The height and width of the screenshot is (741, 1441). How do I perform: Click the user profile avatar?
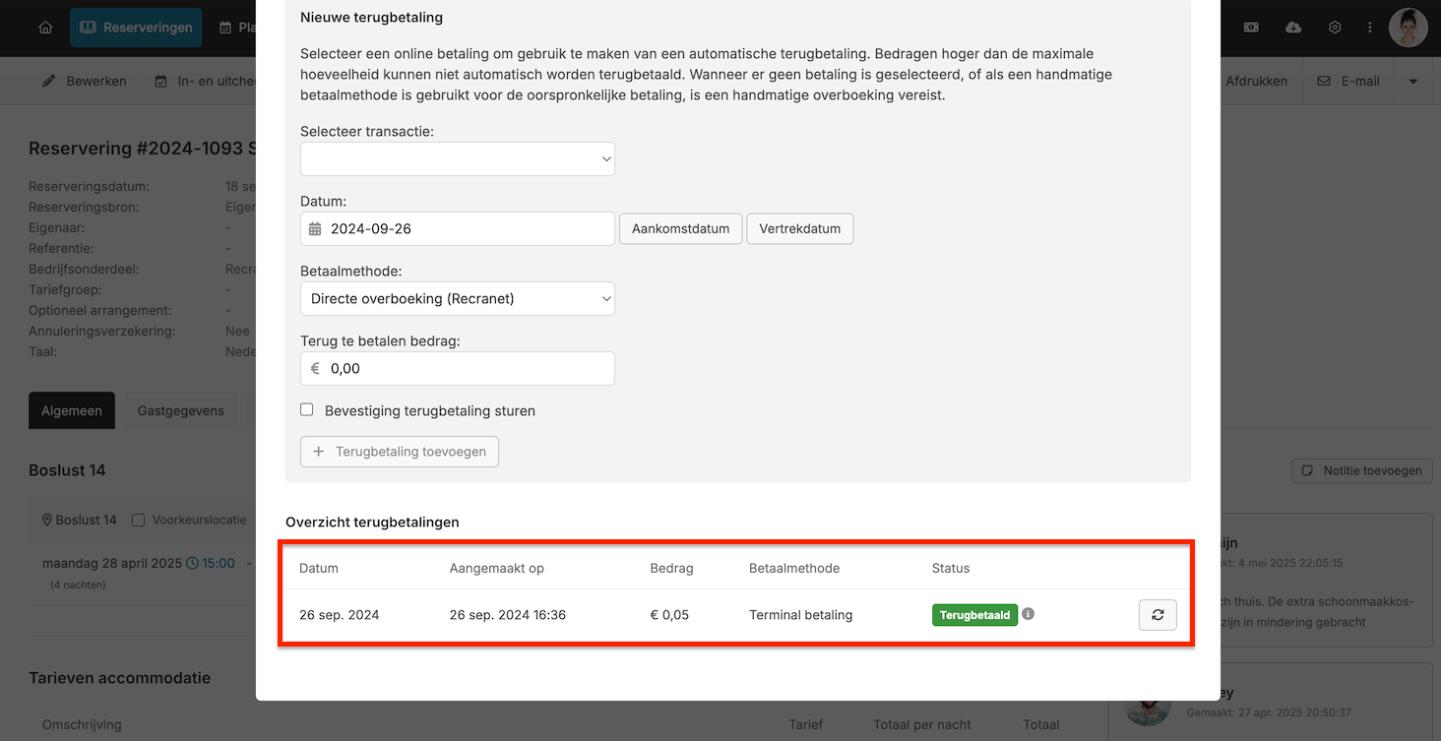(x=1408, y=28)
